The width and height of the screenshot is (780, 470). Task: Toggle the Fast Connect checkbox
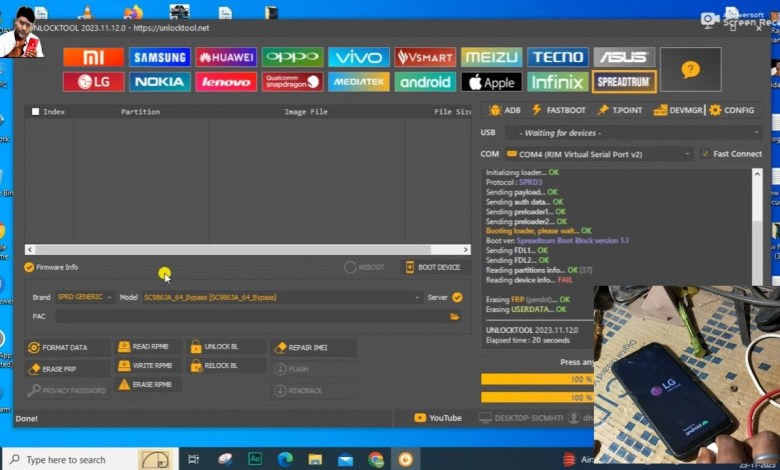tap(705, 154)
